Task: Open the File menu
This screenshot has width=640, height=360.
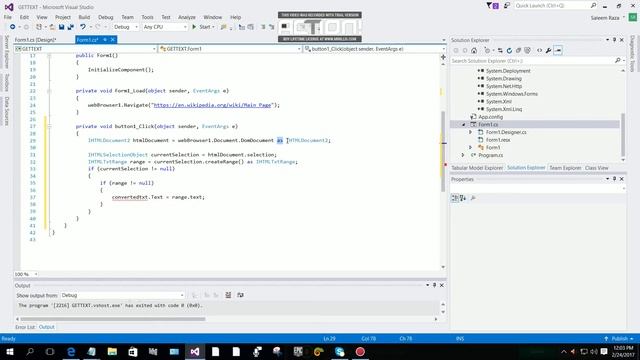Action: pyautogui.click(x=8, y=17)
